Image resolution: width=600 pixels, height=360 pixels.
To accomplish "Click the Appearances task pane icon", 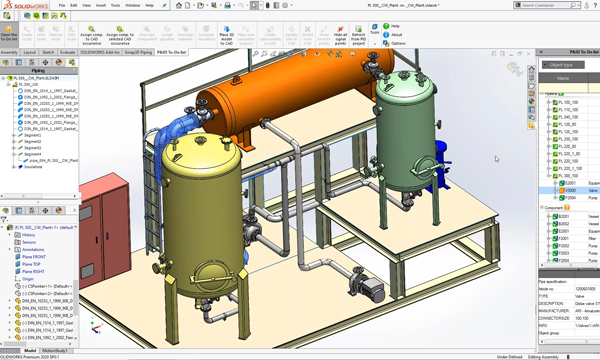I will (x=532, y=101).
